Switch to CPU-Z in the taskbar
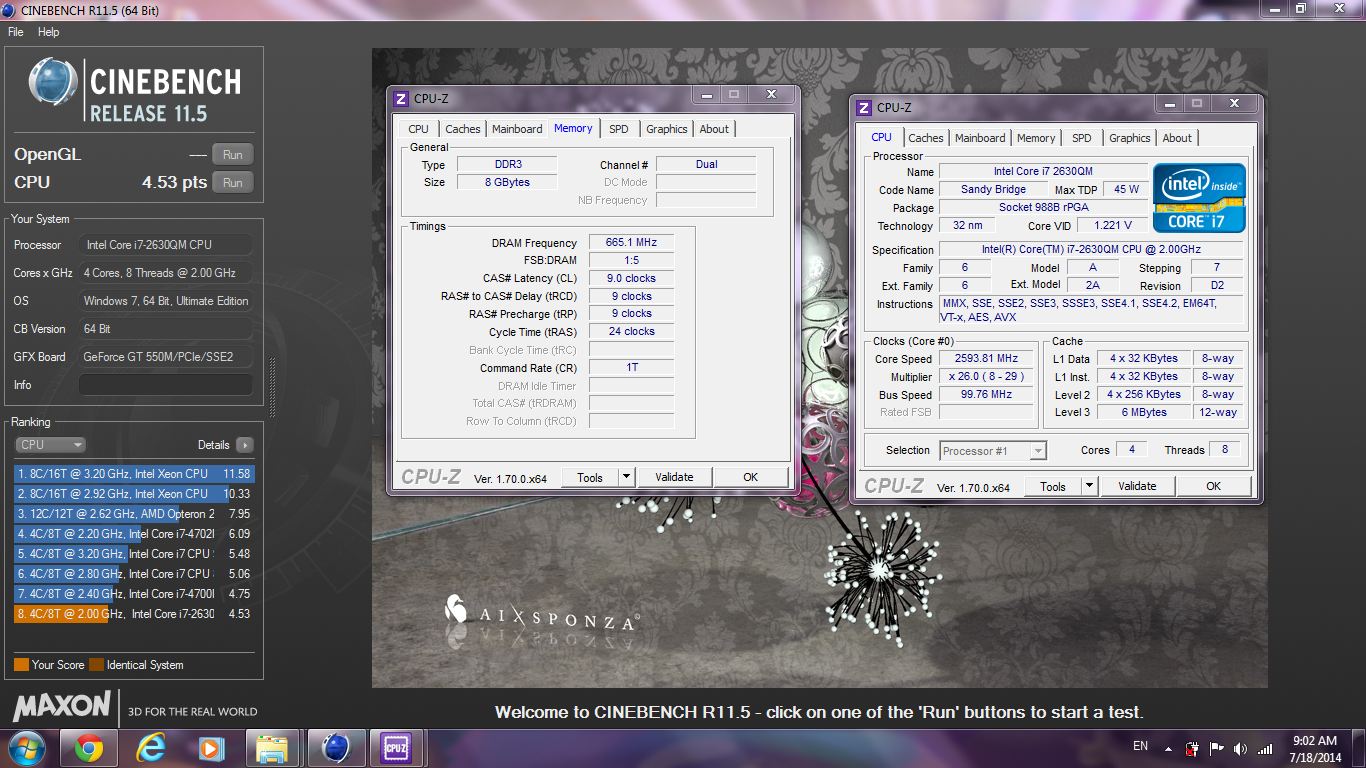This screenshot has height=768, width=1366. tap(398, 748)
